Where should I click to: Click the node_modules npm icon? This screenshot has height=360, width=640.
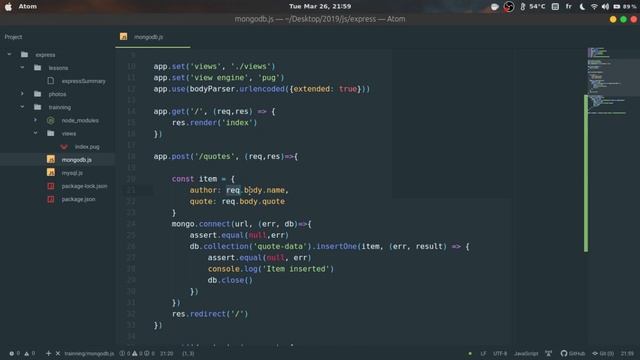[x=51, y=120]
